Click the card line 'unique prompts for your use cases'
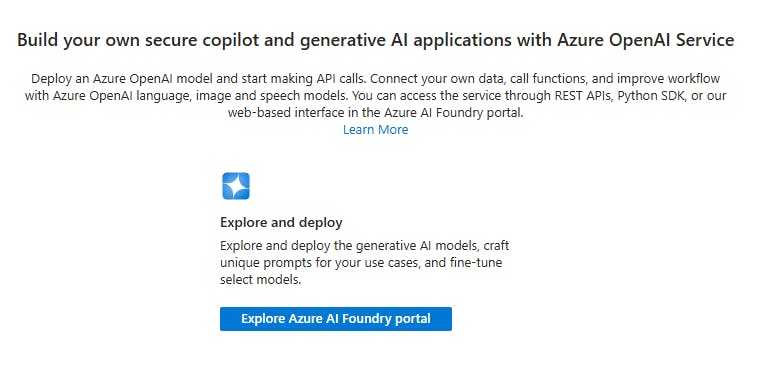This screenshot has width=763, height=389. [x=361, y=262]
